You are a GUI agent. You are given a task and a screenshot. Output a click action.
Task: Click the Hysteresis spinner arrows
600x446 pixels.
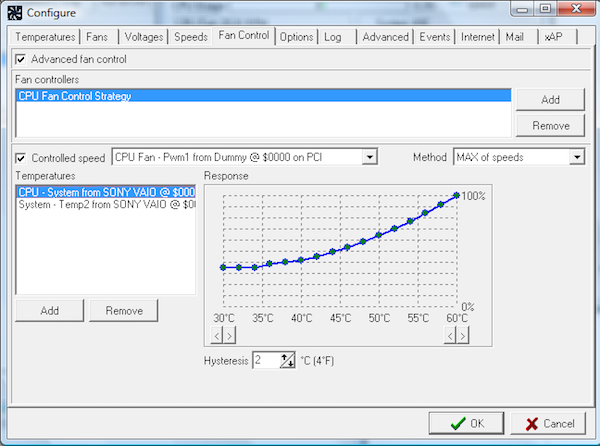287,360
